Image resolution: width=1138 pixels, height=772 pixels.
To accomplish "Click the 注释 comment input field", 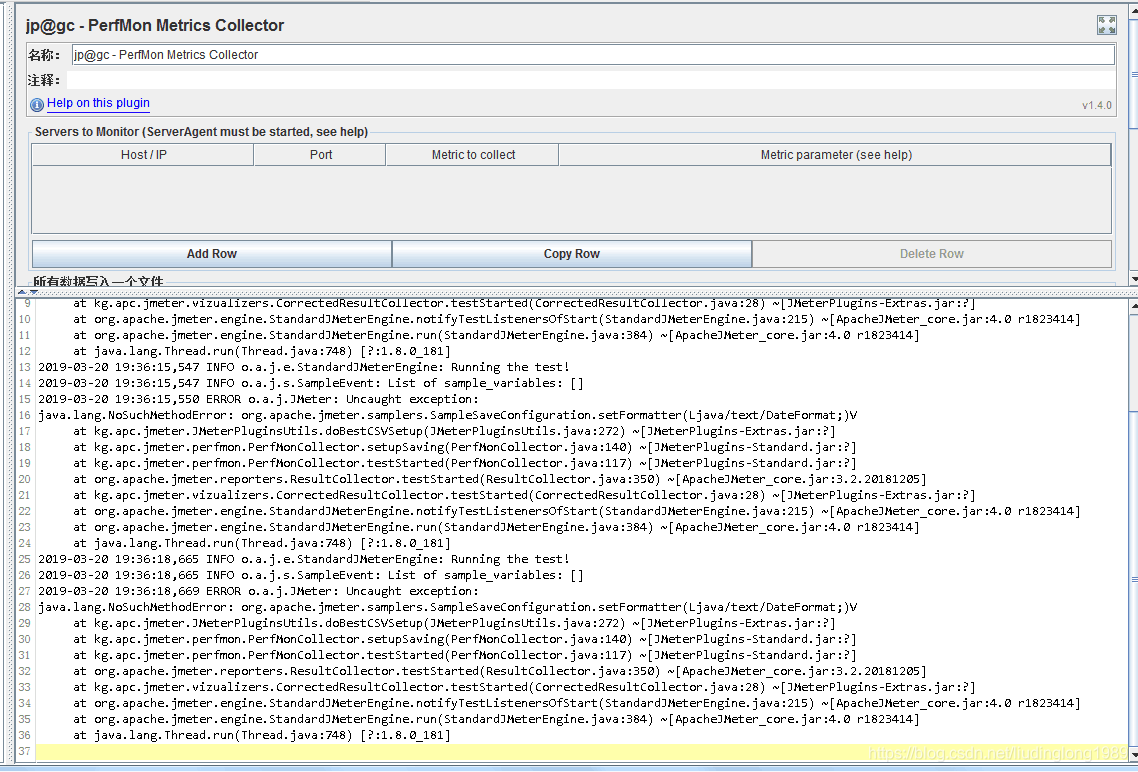I will coord(591,80).
